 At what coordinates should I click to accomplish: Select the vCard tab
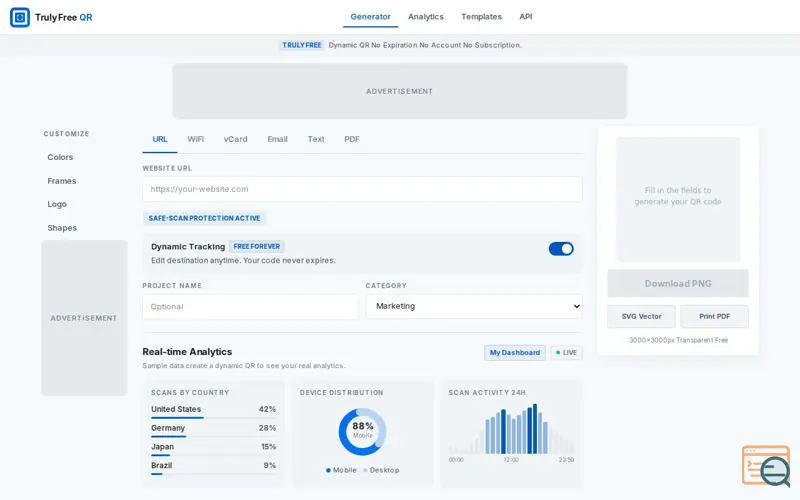click(235, 139)
